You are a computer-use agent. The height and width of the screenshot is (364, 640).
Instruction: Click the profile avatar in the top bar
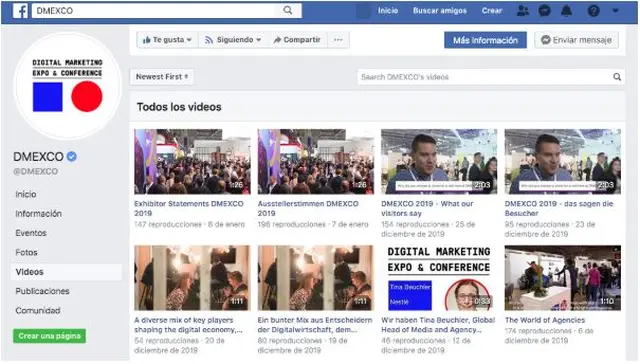click(363, 11)
